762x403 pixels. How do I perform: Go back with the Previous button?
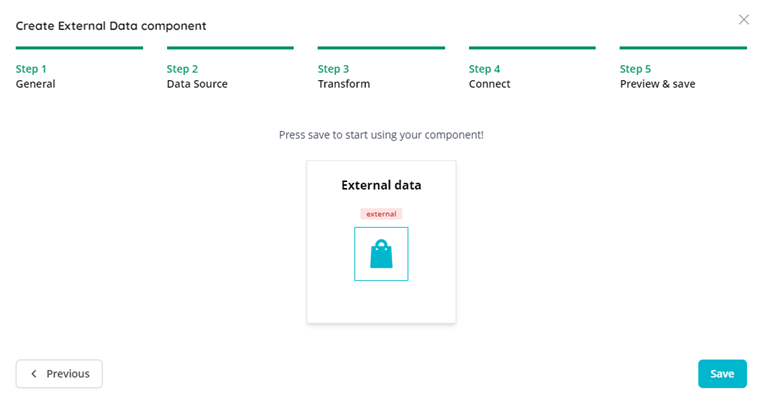tap(59, 374)
